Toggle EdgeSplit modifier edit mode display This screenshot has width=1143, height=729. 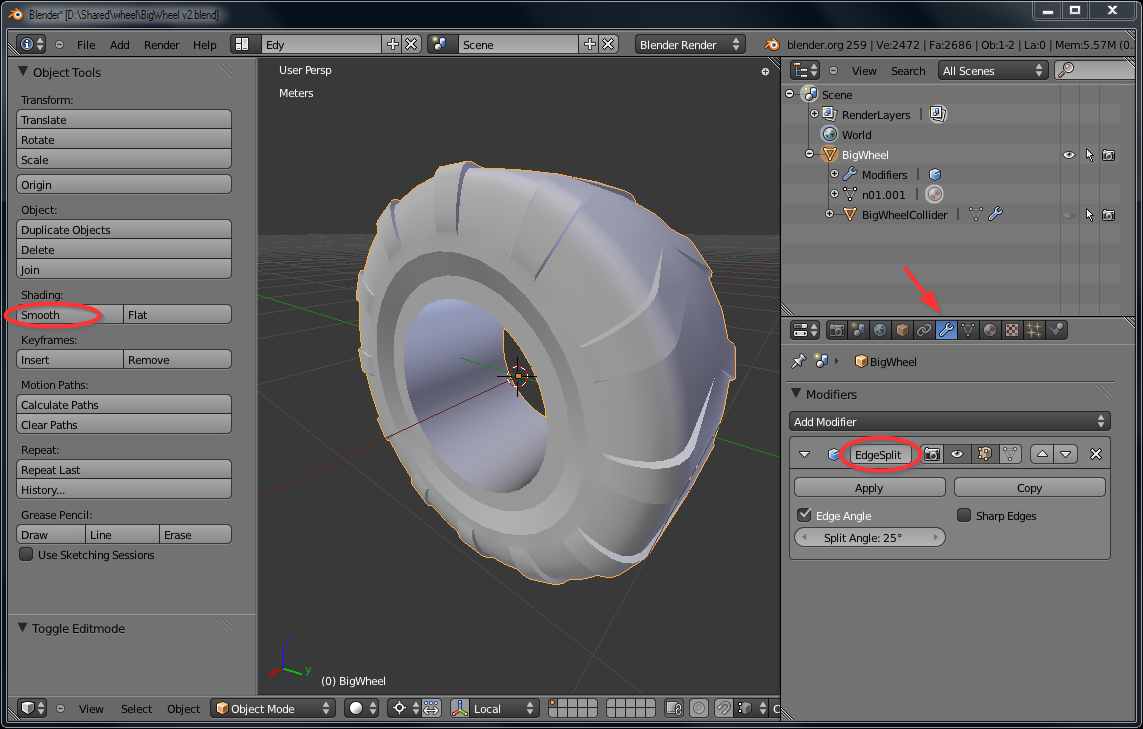coord(984,454)
